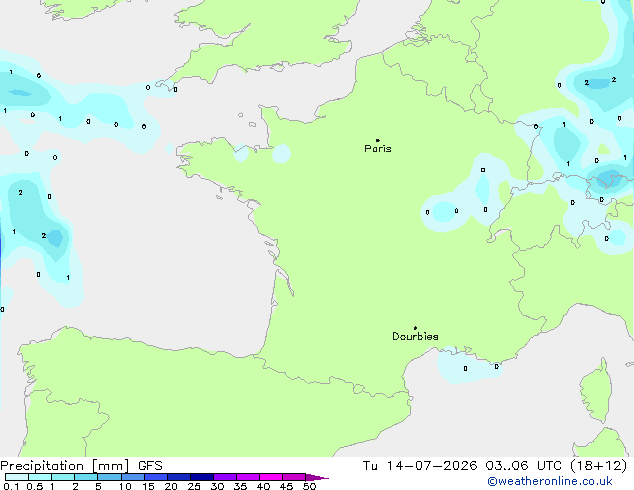This screenshot has width=634, height=490.
Task: Open the weatheronline.co.uk copyright link
Action: [x=550, y=481]
